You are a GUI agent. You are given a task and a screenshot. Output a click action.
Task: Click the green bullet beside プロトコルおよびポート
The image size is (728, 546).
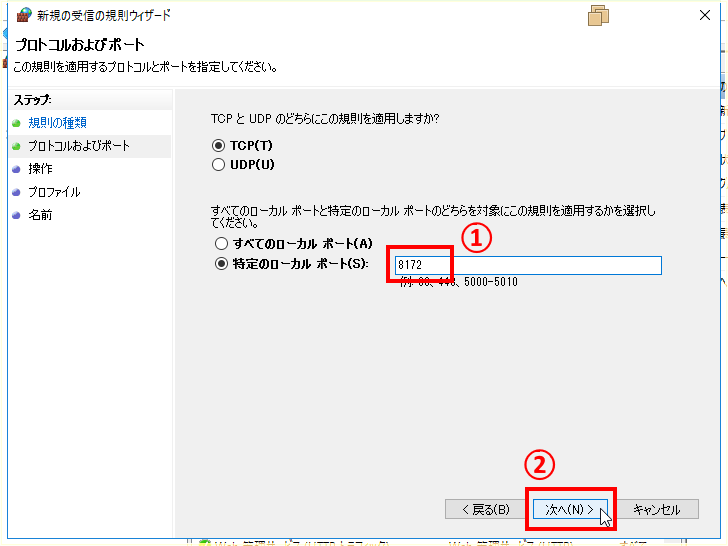[x=16, y=146]
